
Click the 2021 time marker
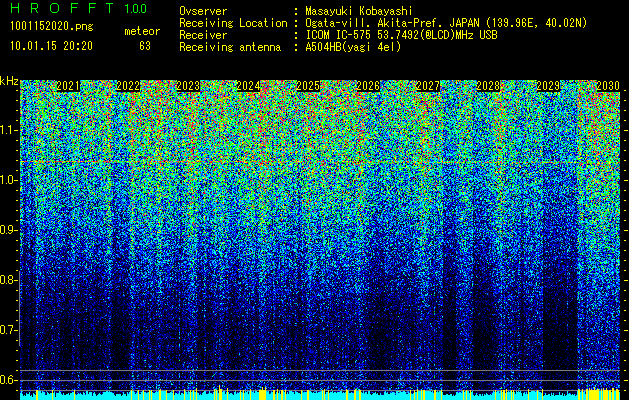click(68, 86)
